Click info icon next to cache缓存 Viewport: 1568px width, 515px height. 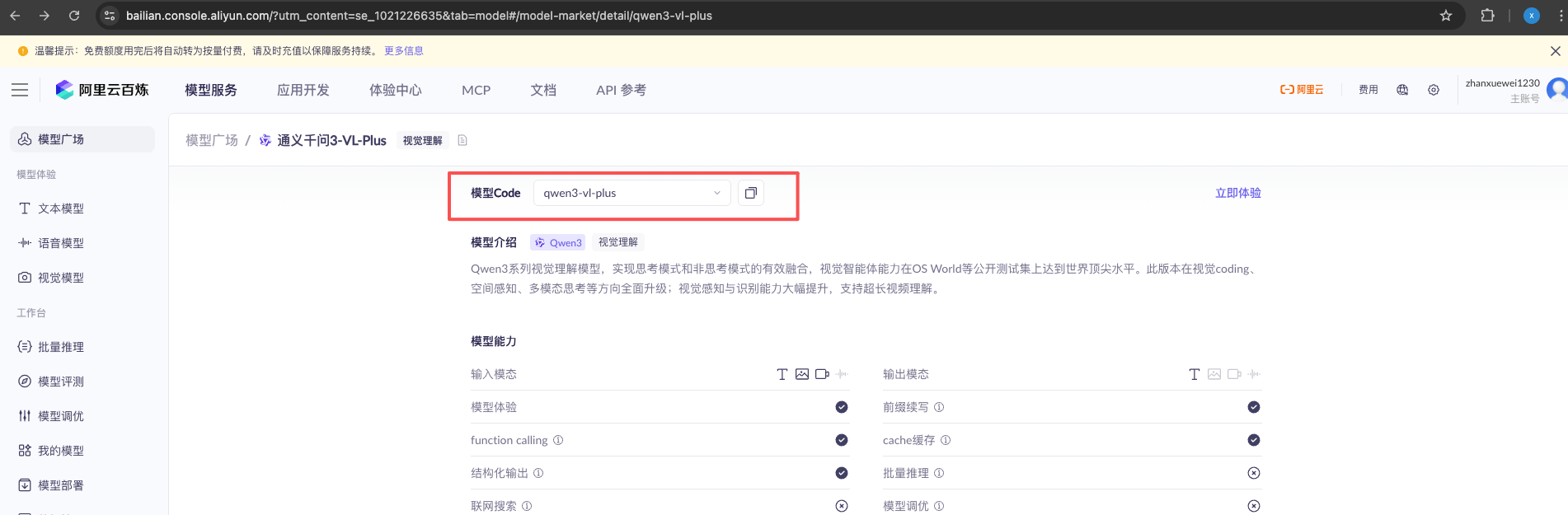(946, 440)
